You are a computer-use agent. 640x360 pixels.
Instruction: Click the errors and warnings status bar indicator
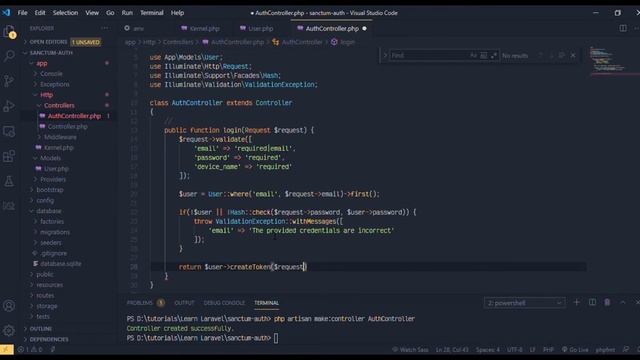coord(30,349)
